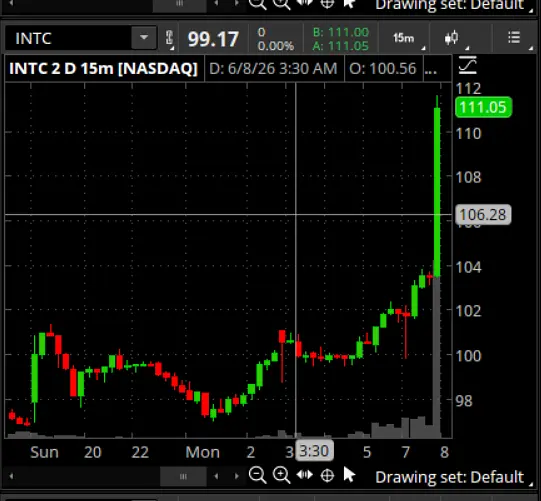Viewport: 541px width, 501px height.
Task: Zoom in using bottom magnifier plus icon
Action: (282, 475)
